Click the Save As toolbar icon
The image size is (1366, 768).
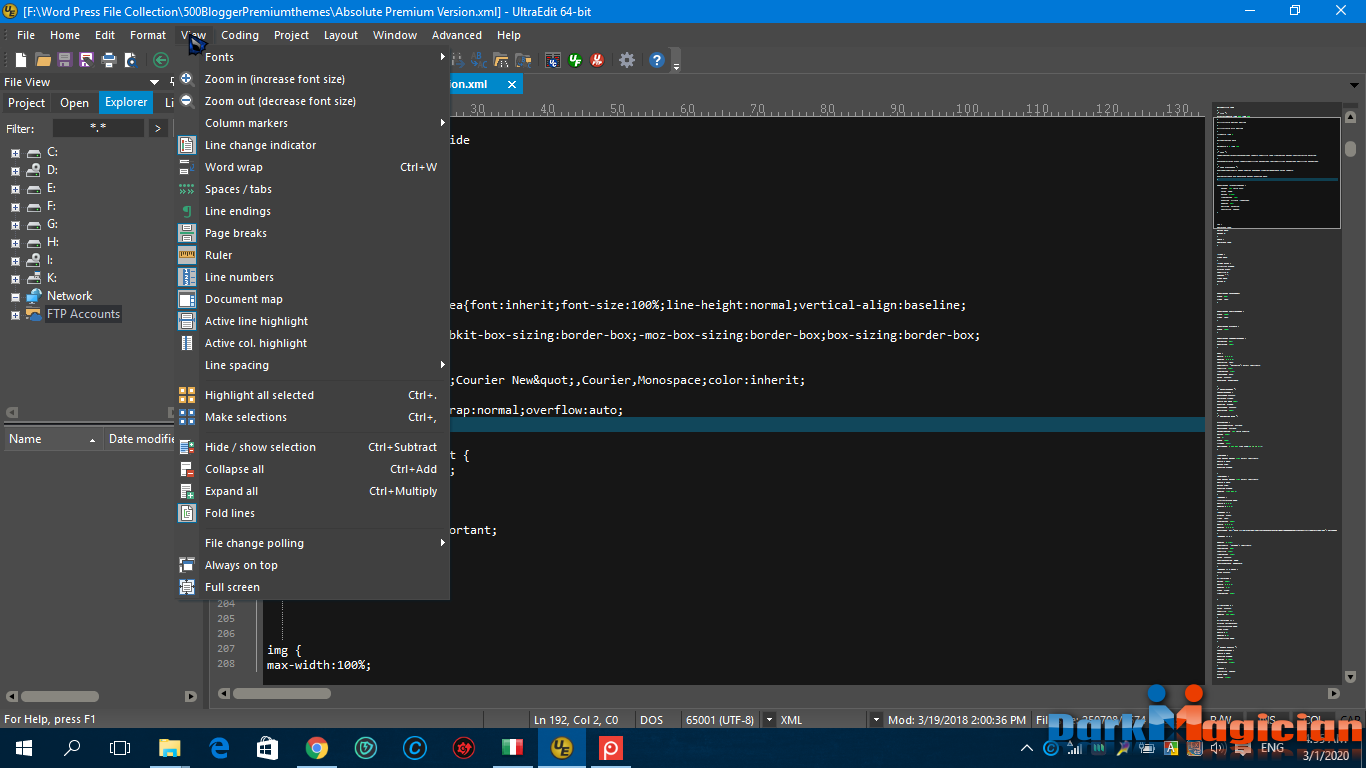[x=87, y=60]
